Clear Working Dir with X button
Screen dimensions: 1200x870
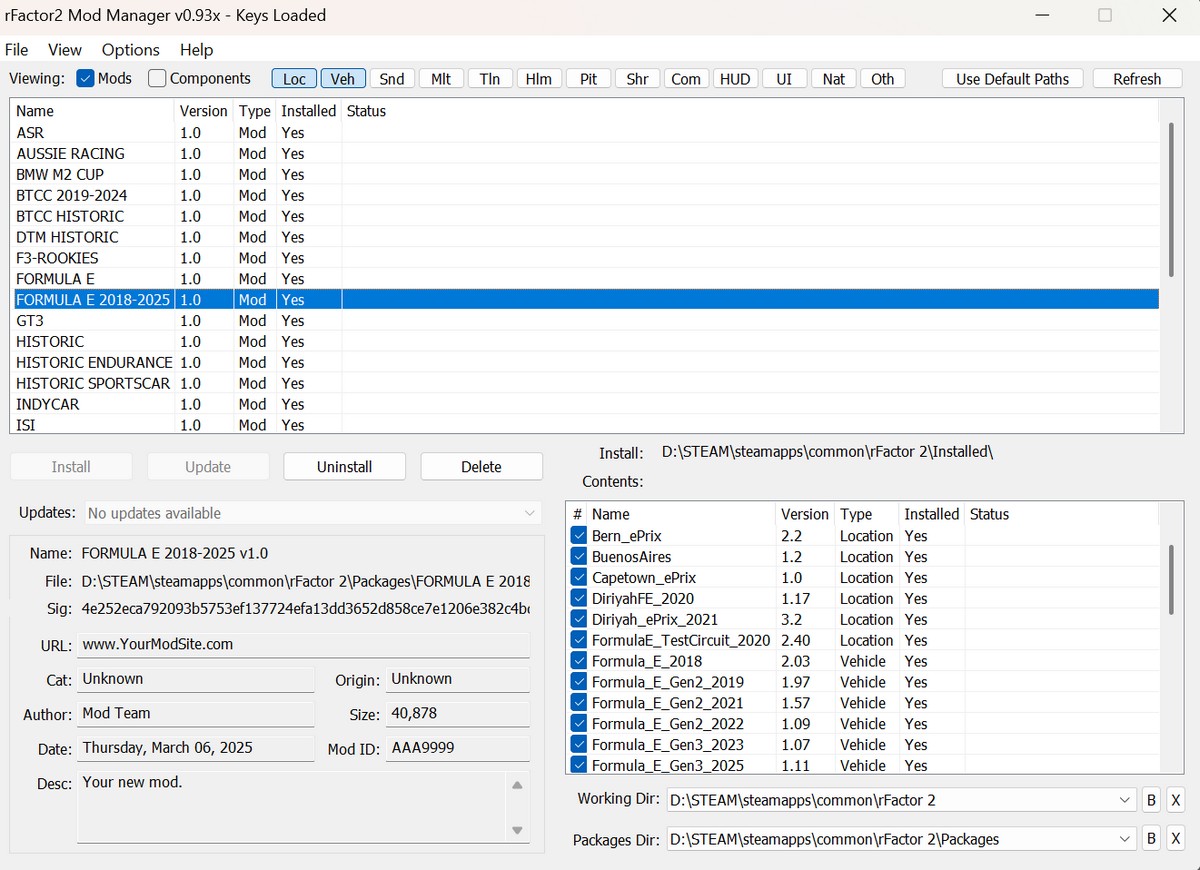click(x=1176, y=800)
